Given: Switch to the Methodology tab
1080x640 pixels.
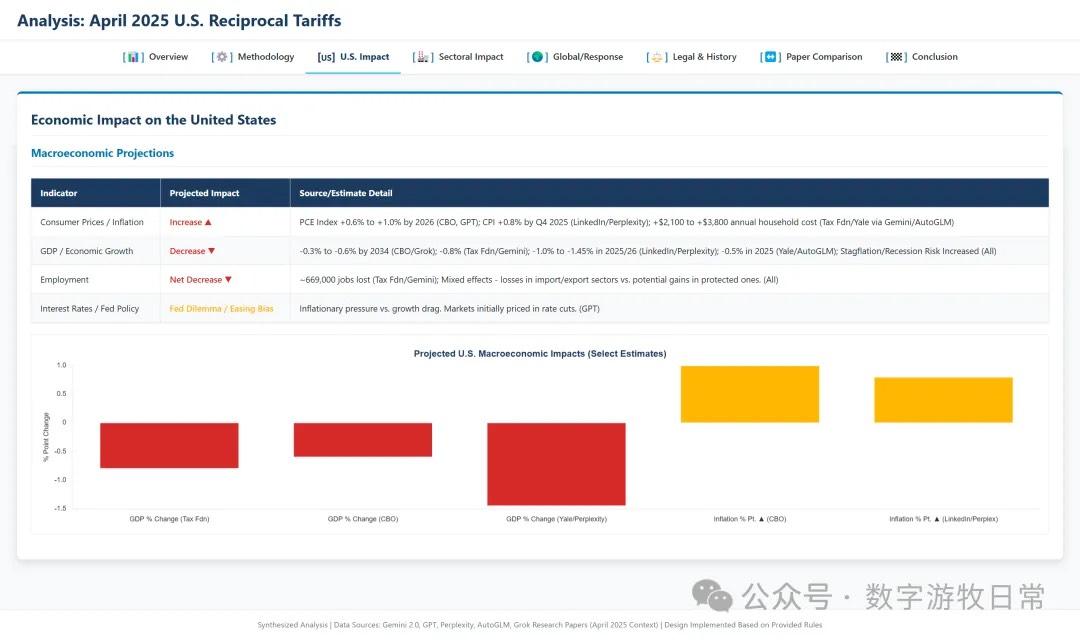Looking at the screenshot, I should pos(265,57).
